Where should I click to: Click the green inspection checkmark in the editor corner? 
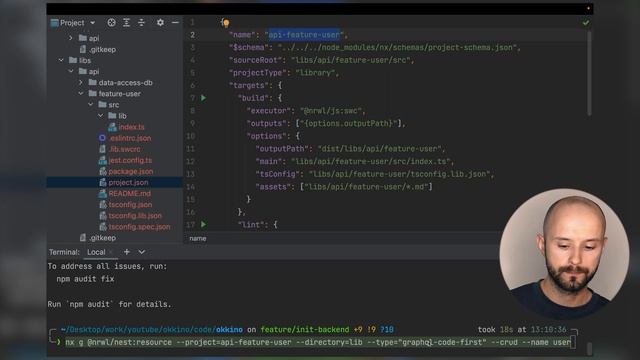pos(586,23)
